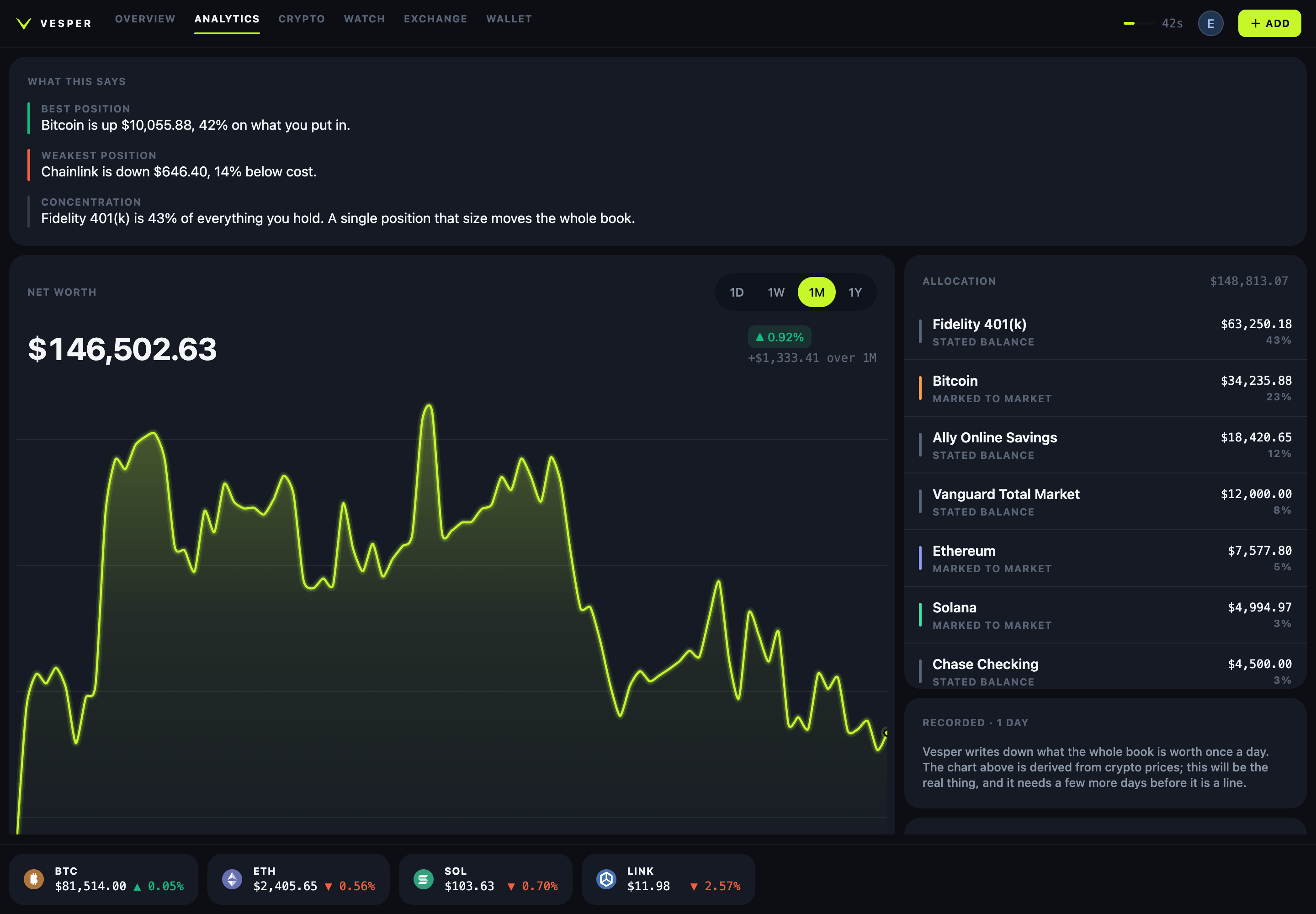The image size is (1316, 914).
Task: Click the 42s refresh countdown bar
Action: 1139,23
